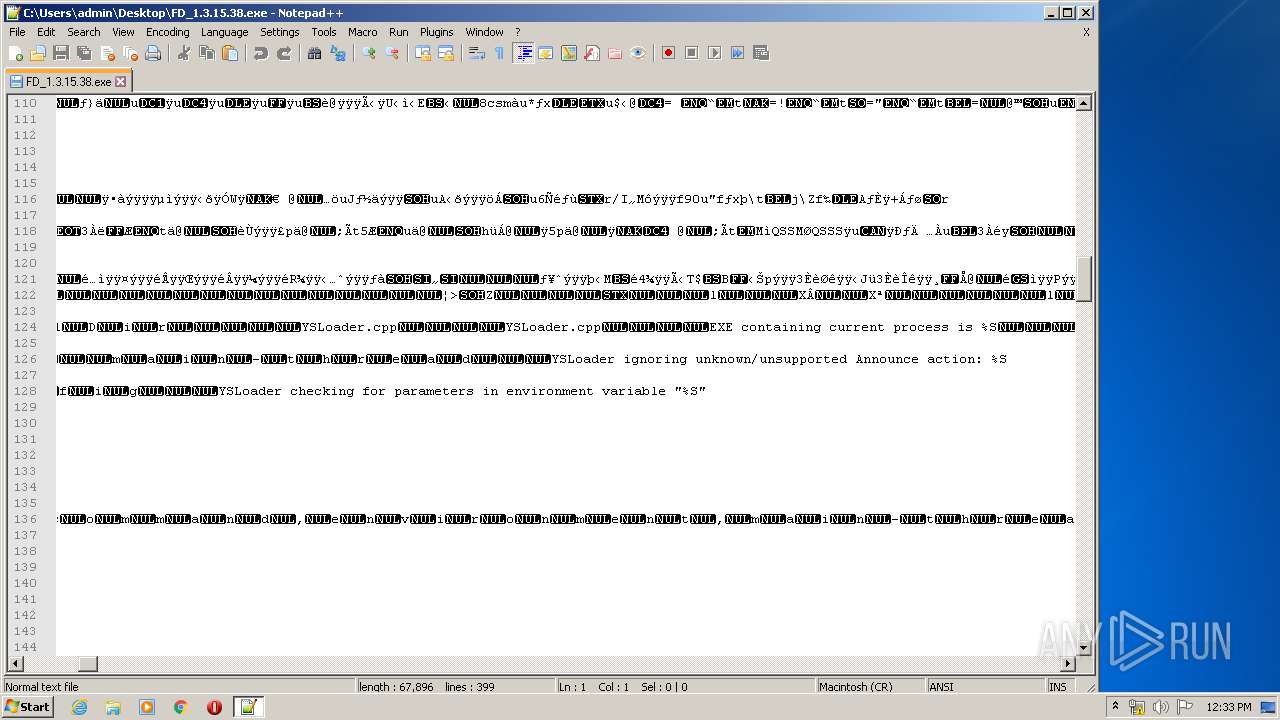Open the Run menu

[399, 32]
